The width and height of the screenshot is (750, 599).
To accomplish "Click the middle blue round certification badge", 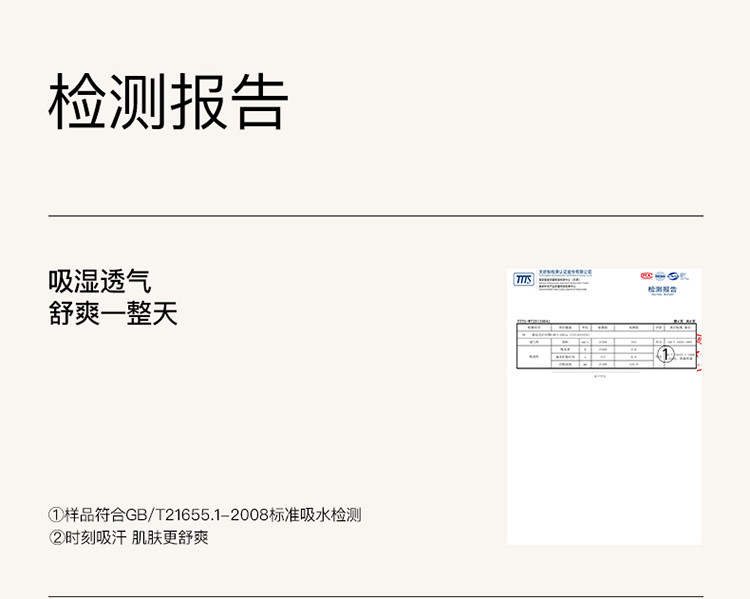I will [x=662, y=276].
